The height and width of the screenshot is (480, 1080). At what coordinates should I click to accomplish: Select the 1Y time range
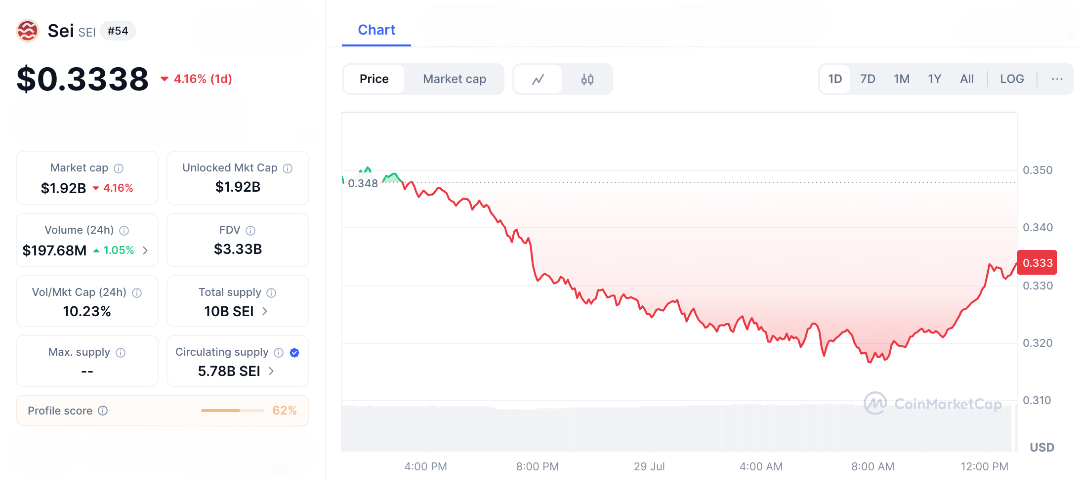point(934,79)
